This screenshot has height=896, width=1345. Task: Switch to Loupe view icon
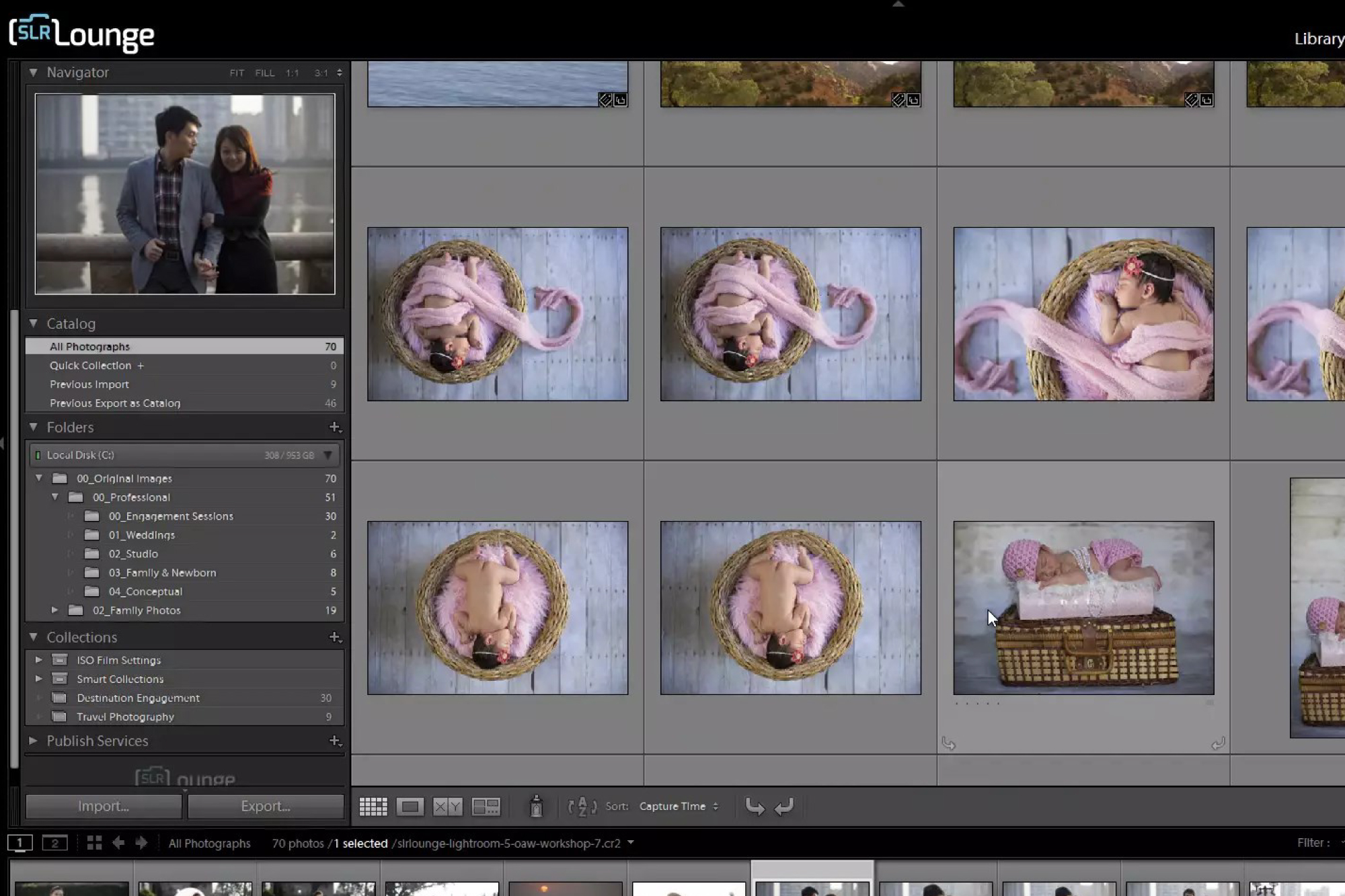tap(410, 806)
